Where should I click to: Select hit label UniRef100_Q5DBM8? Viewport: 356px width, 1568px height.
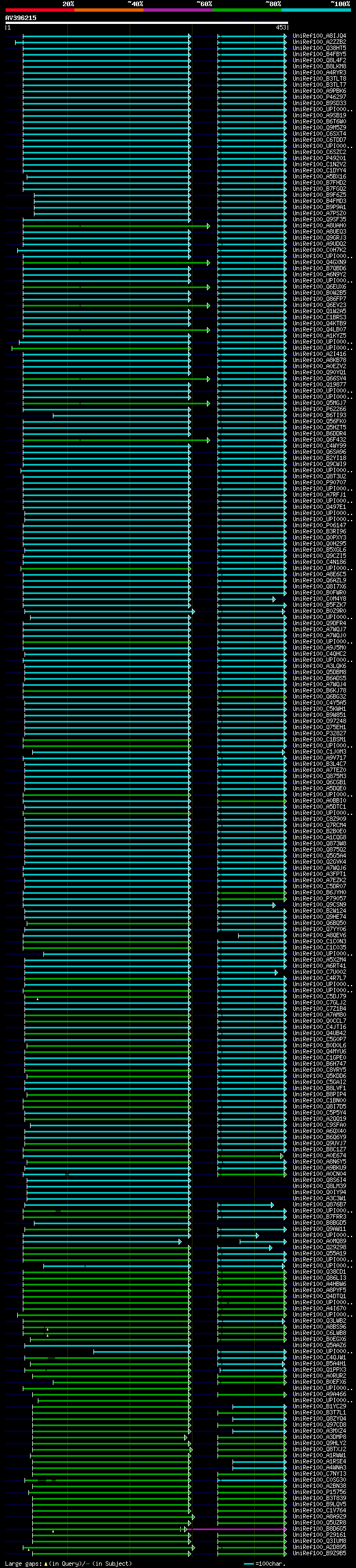coord(319,672)
